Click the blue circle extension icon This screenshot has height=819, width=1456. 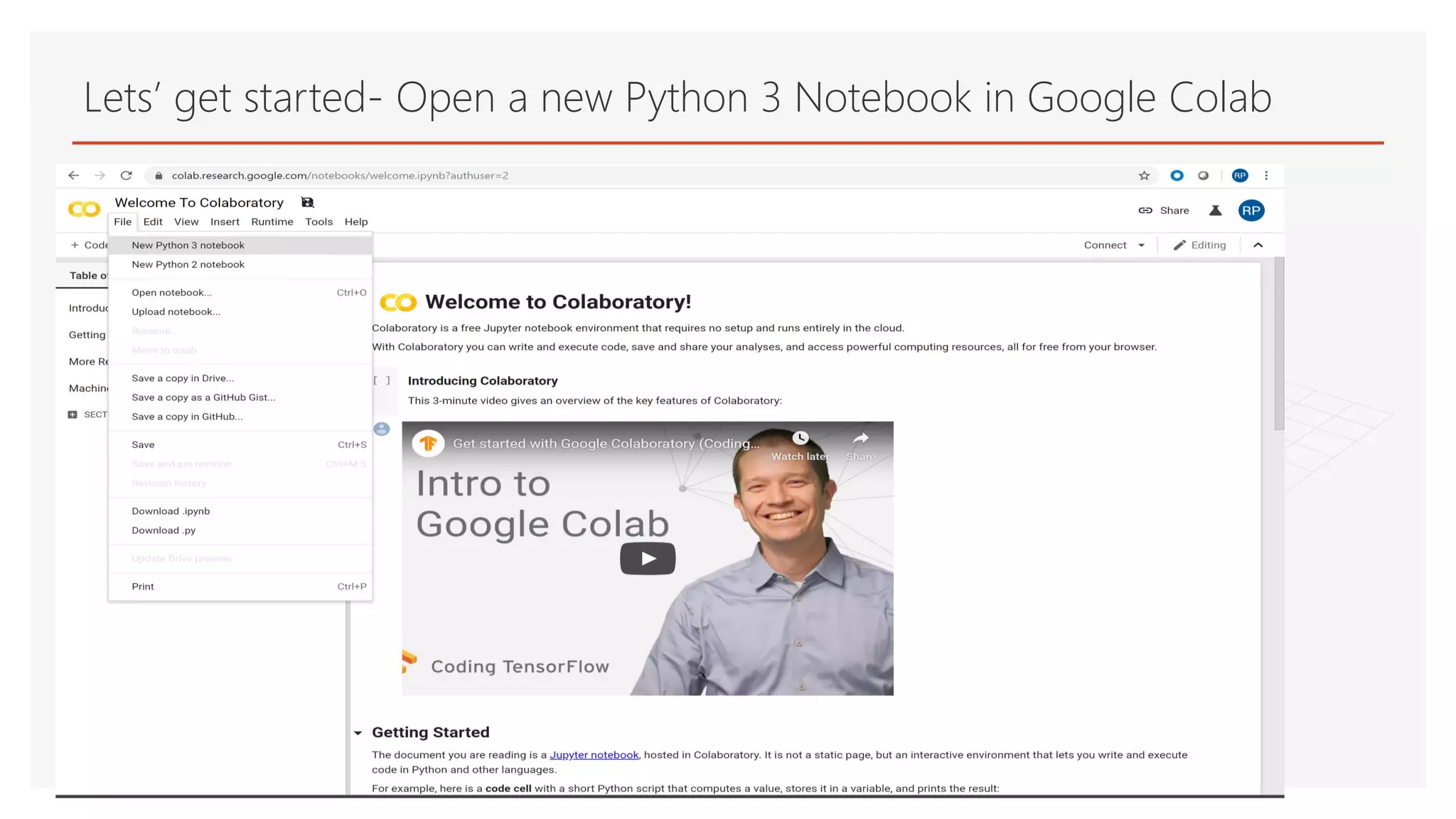1177,176
